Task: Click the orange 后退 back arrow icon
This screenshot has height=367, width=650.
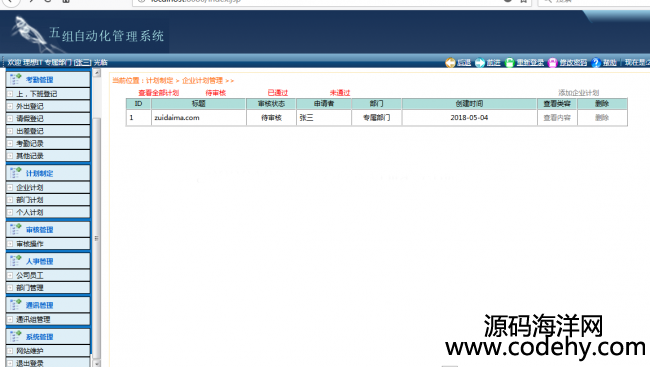Action: (x=450, y=63)
